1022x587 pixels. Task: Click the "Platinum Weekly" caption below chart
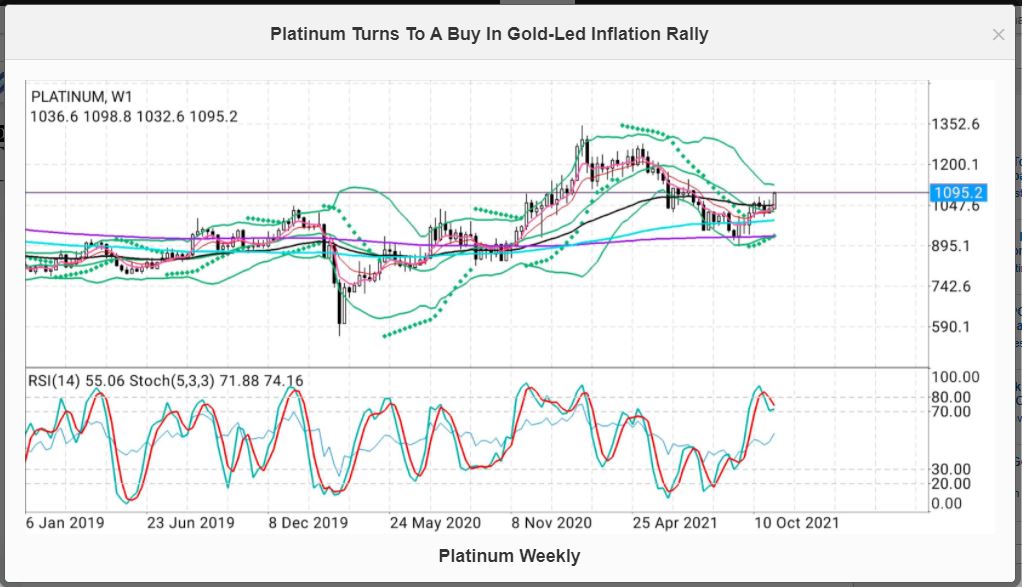tap(509, 556)
